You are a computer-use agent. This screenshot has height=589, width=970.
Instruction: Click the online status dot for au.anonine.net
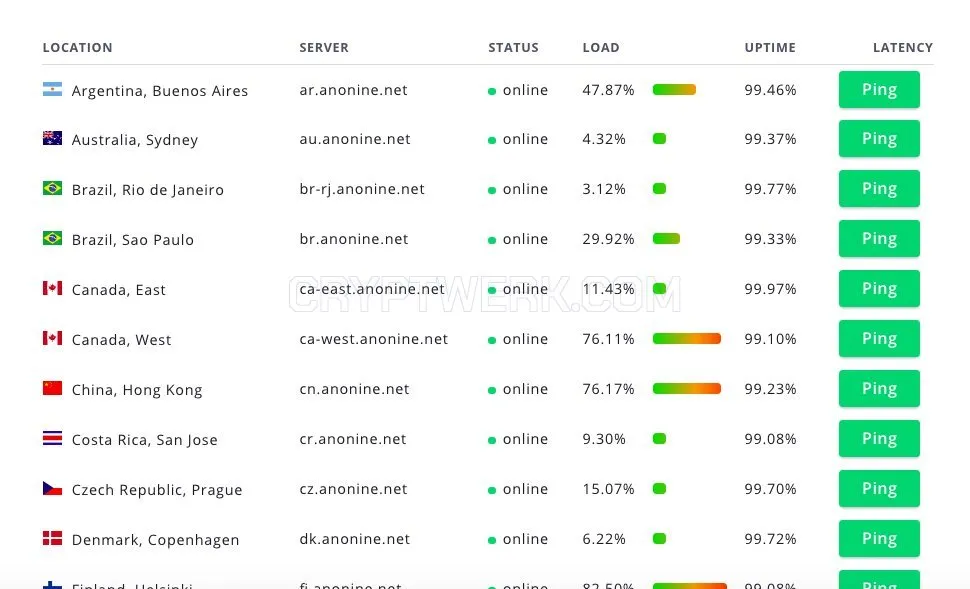pos(492,140)
